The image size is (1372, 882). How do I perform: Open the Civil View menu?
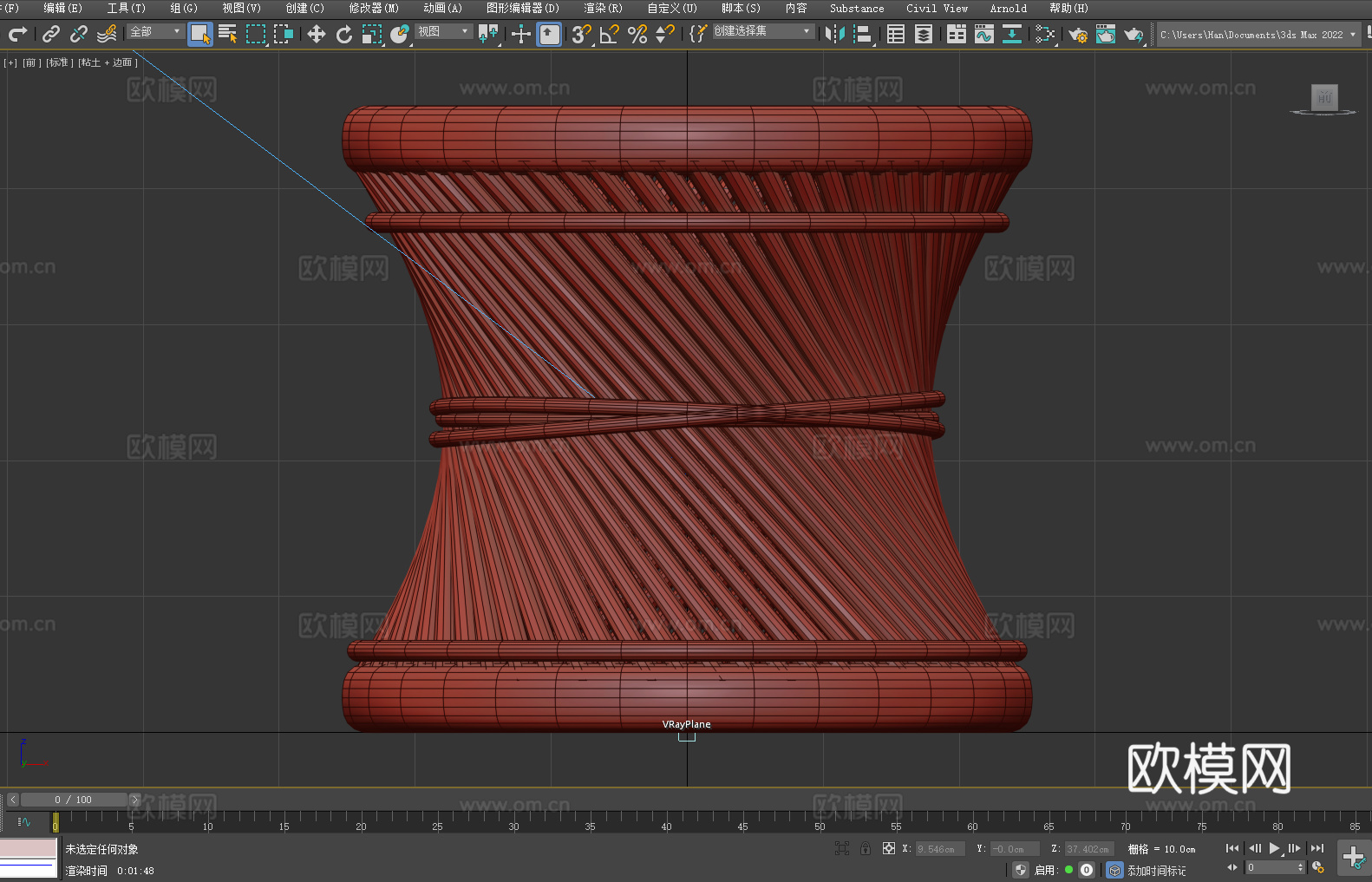[937, 8]
